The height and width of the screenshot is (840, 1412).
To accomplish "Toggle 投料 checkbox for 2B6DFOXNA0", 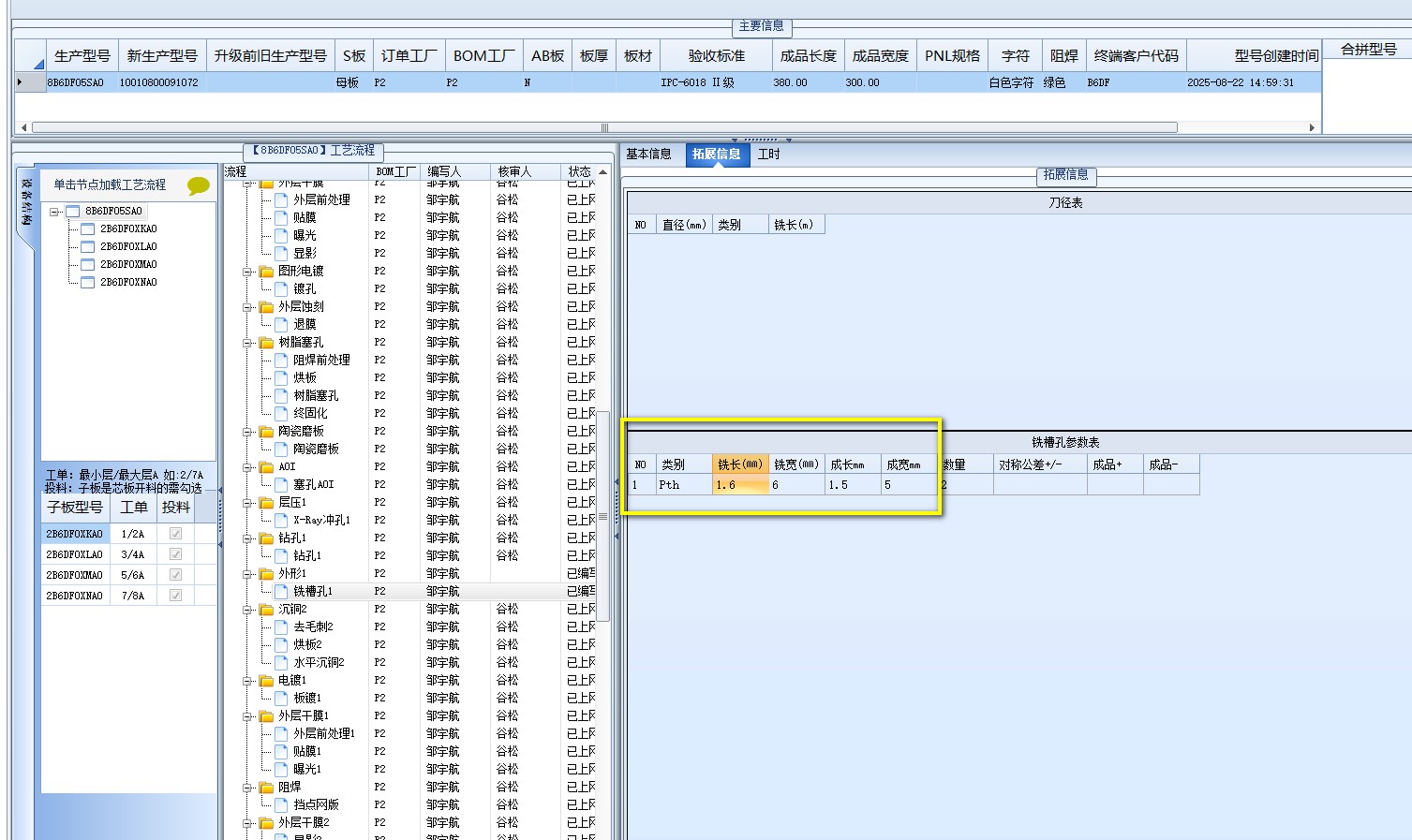I will pyautogui.click(x=175, y=596).
